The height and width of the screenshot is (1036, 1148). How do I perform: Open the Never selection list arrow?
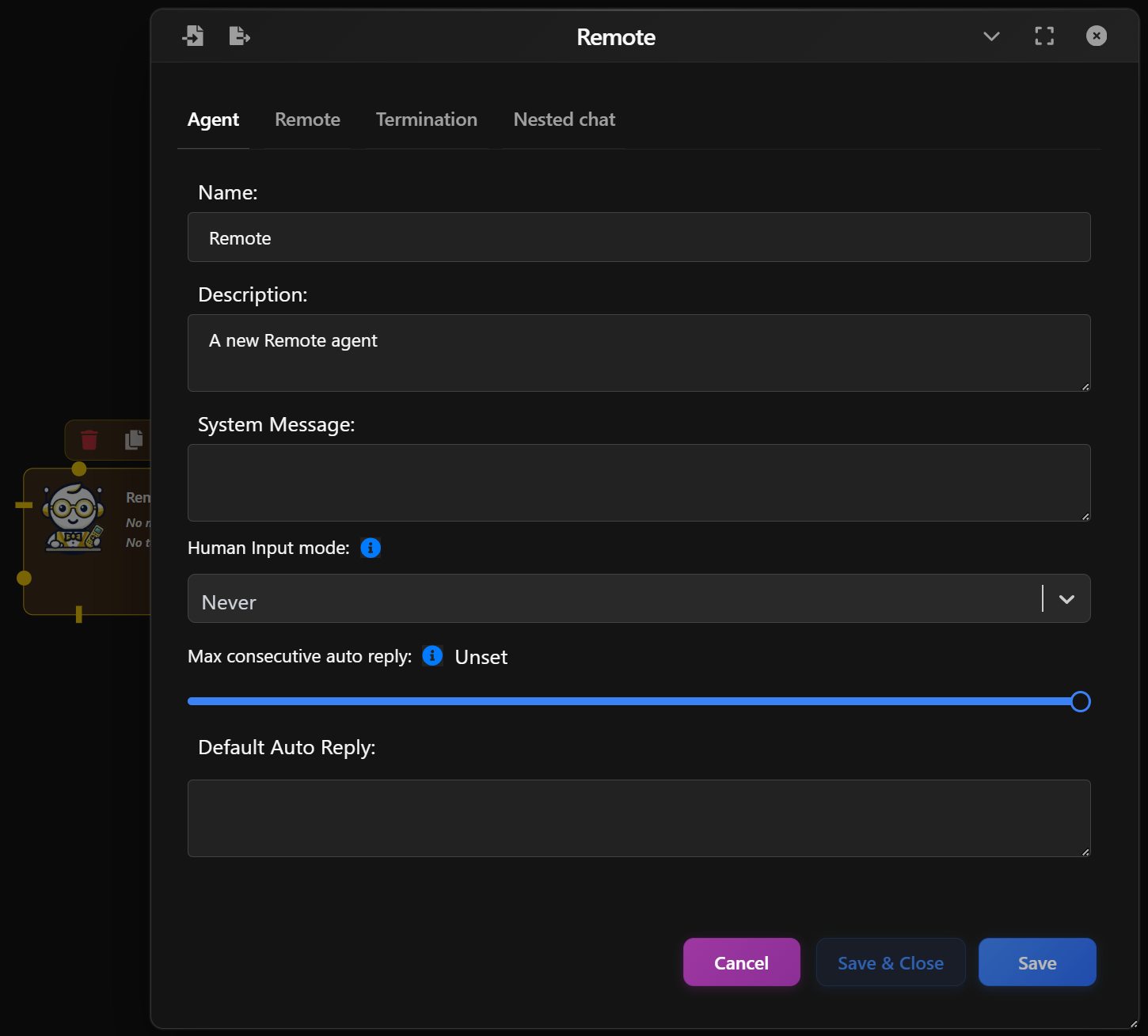(x=1066, y=599)
